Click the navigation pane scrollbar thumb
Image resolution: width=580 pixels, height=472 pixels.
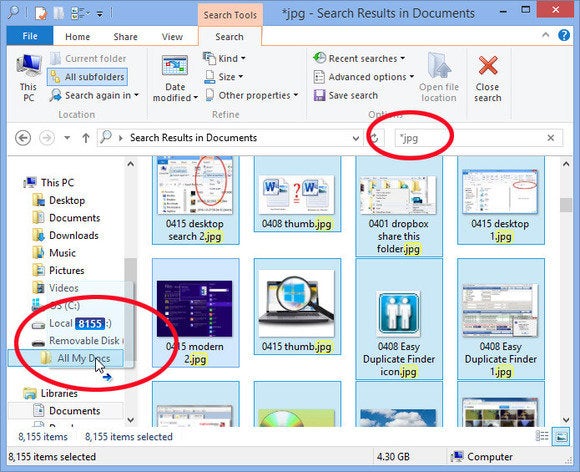[x=131, y=309]
